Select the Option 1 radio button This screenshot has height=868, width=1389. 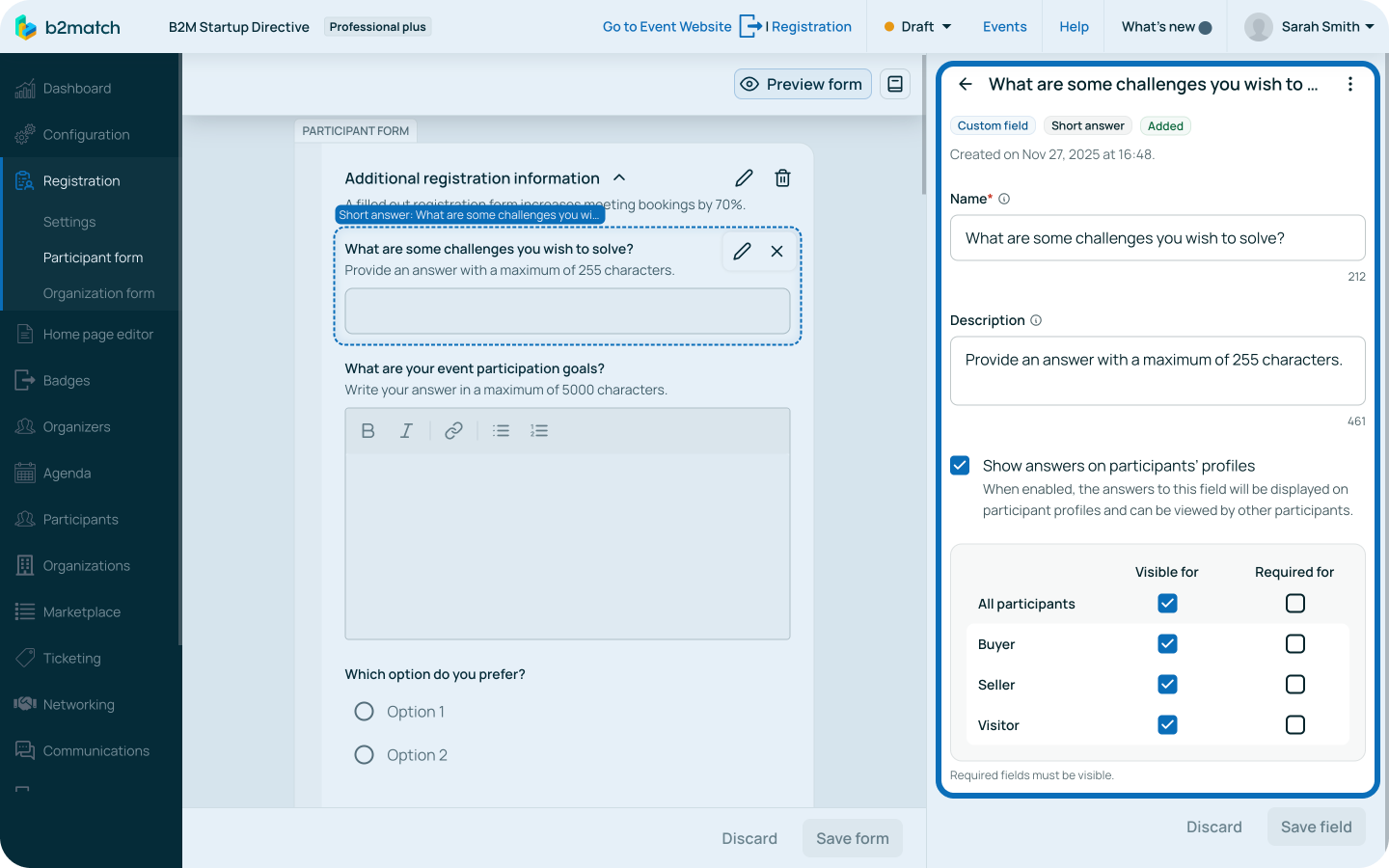(364, 711)
